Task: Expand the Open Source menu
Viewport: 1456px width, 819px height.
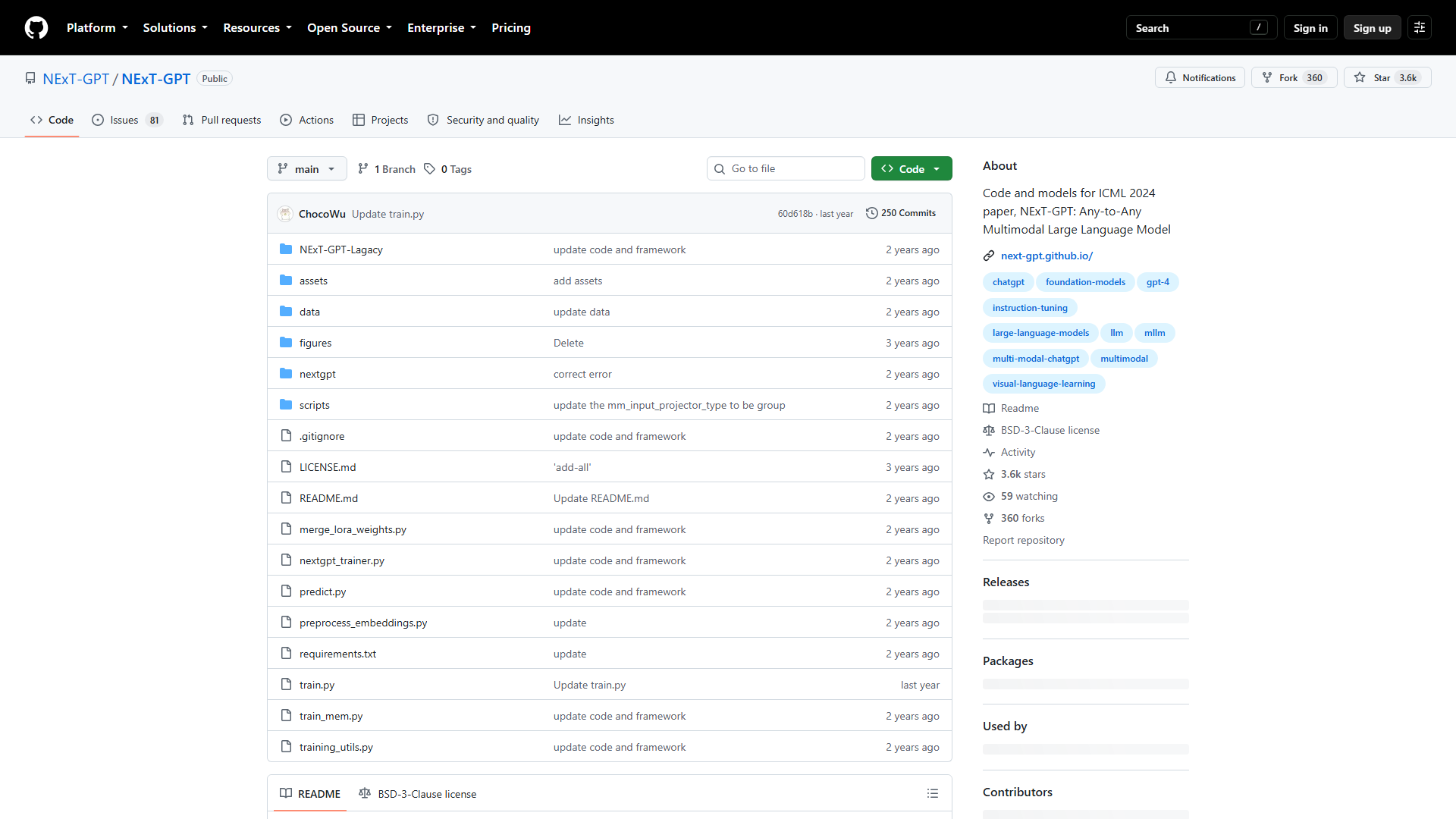Action: pyautogui.click(x=350, y=28)
